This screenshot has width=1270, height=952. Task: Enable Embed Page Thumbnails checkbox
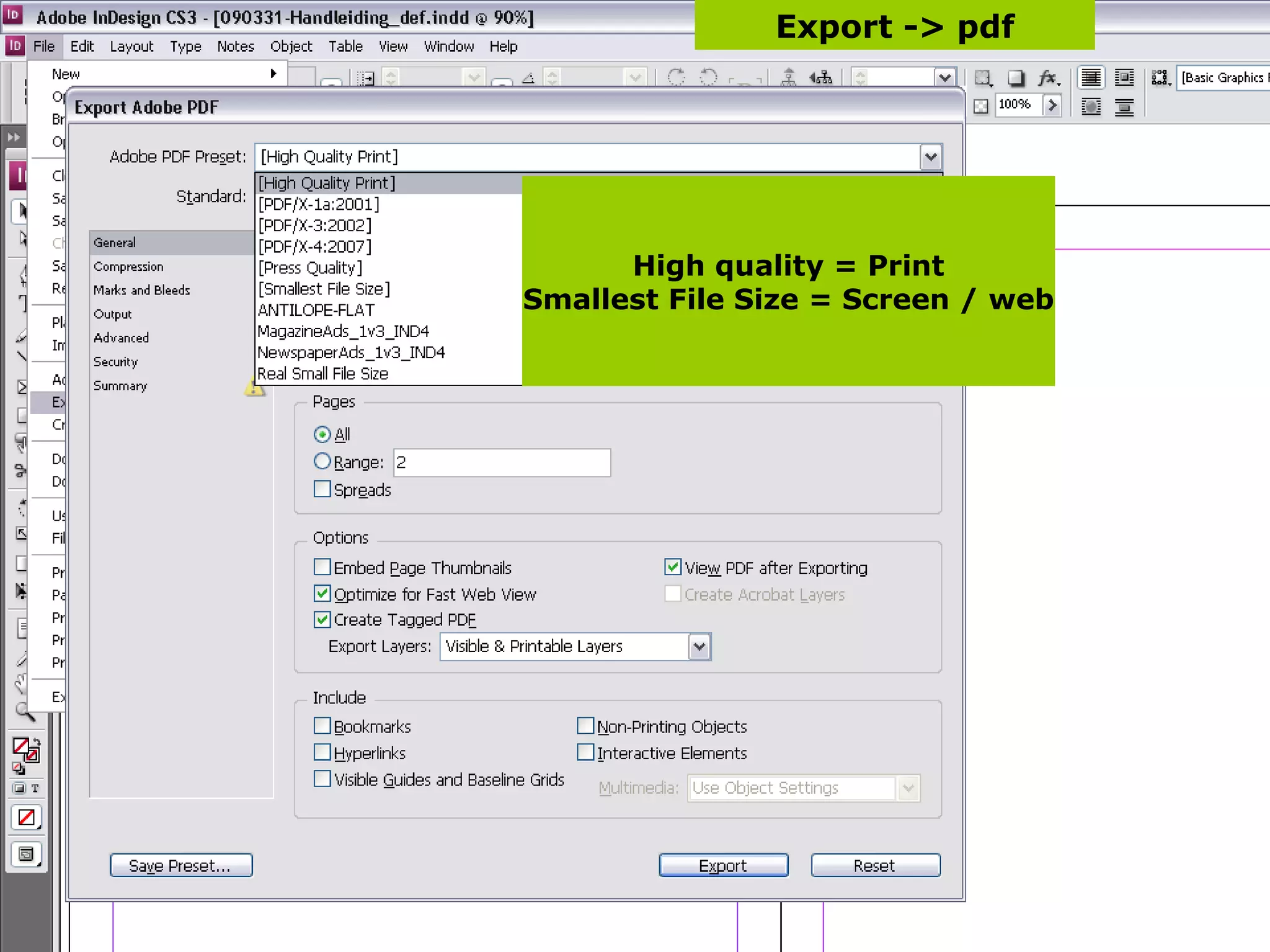pyautogui.click(x=322, y=567)
